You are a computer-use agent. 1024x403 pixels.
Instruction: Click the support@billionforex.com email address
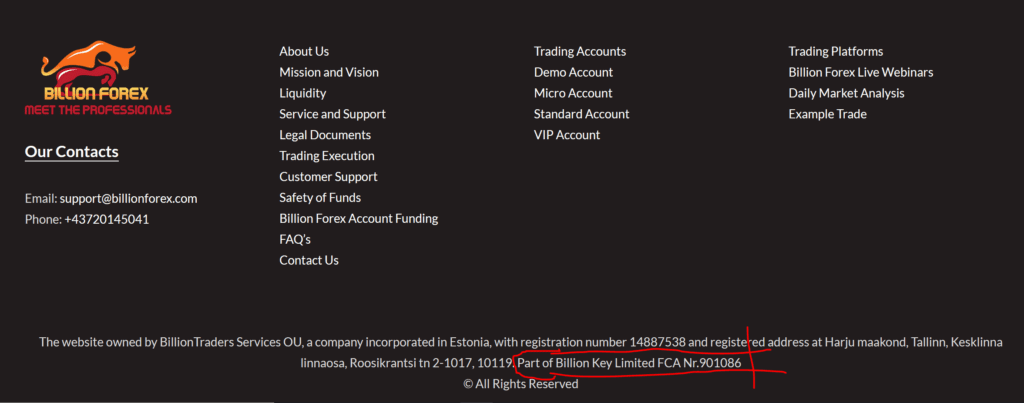tap(128, 198)
